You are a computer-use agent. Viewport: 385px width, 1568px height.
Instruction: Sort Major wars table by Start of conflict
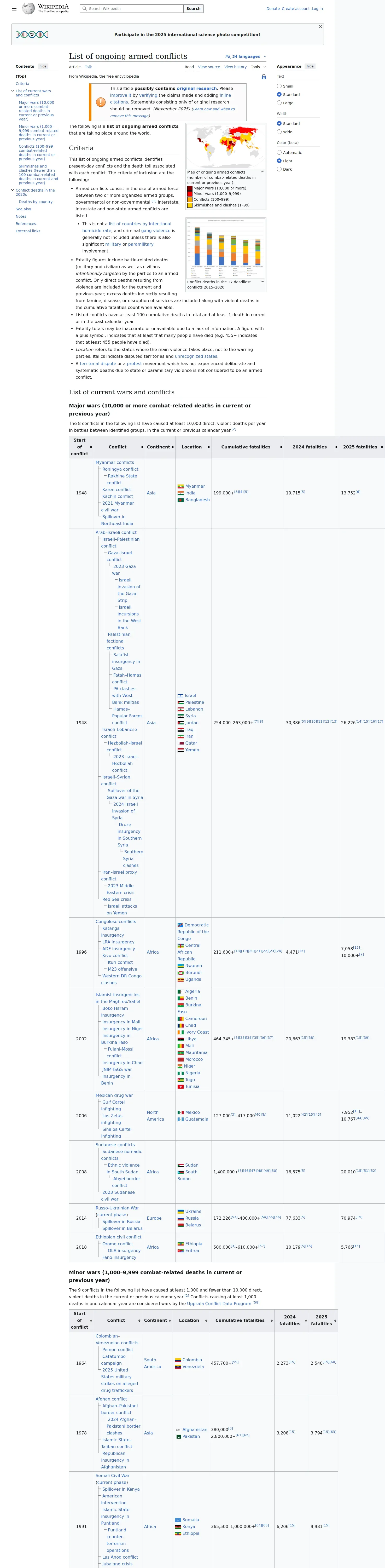point(91,447)
